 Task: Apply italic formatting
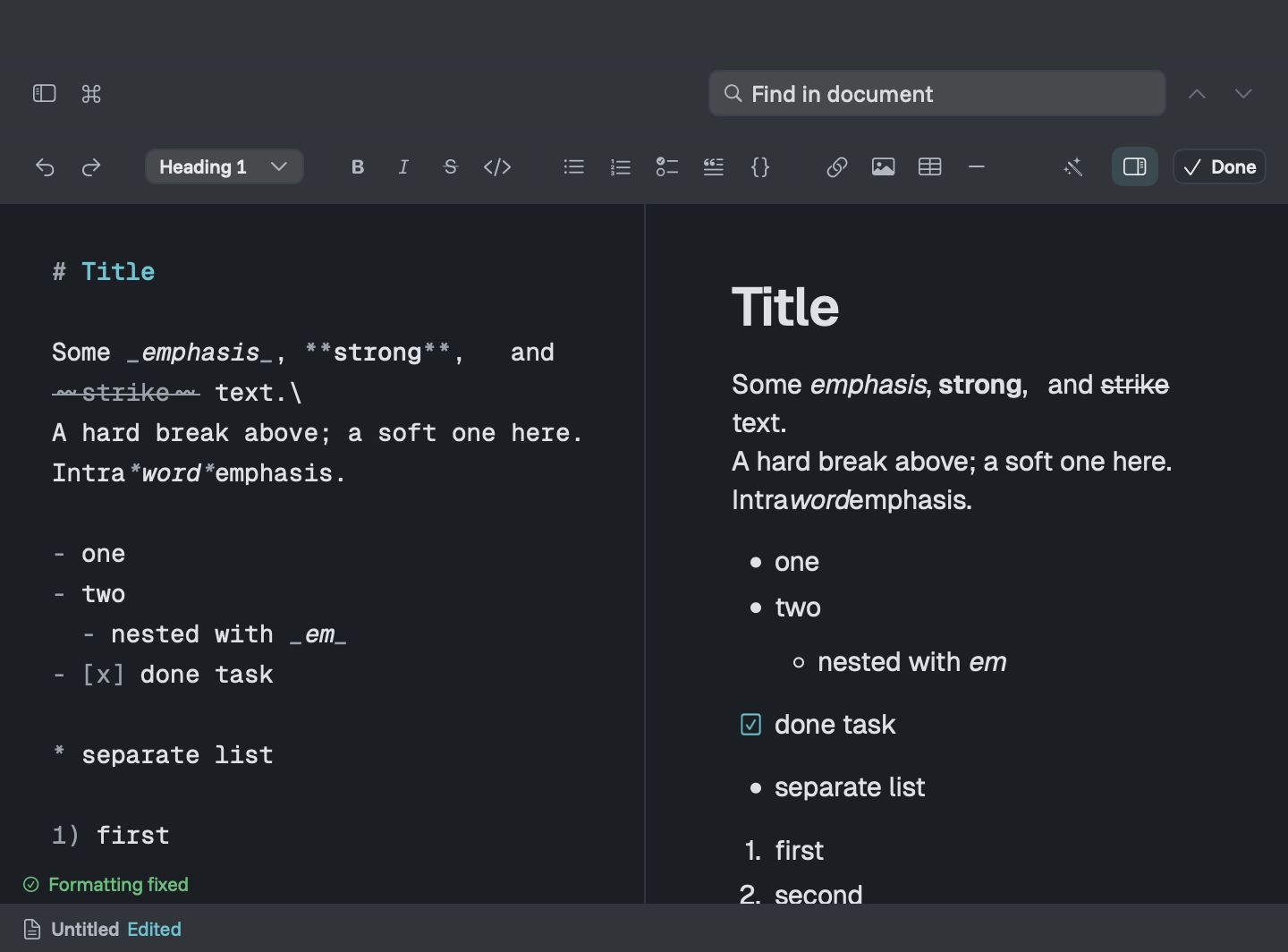[403, 167]
